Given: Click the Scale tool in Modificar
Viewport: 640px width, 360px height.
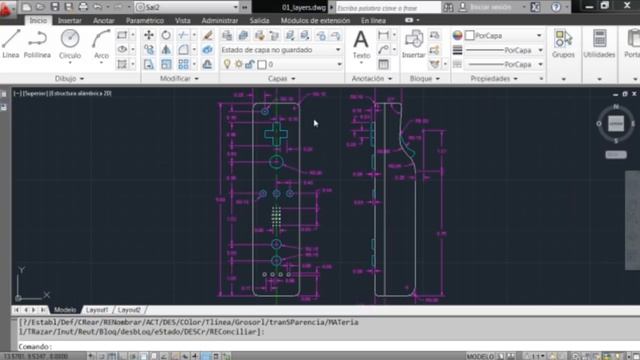Looking at the screenshot, I should (166, 64).
